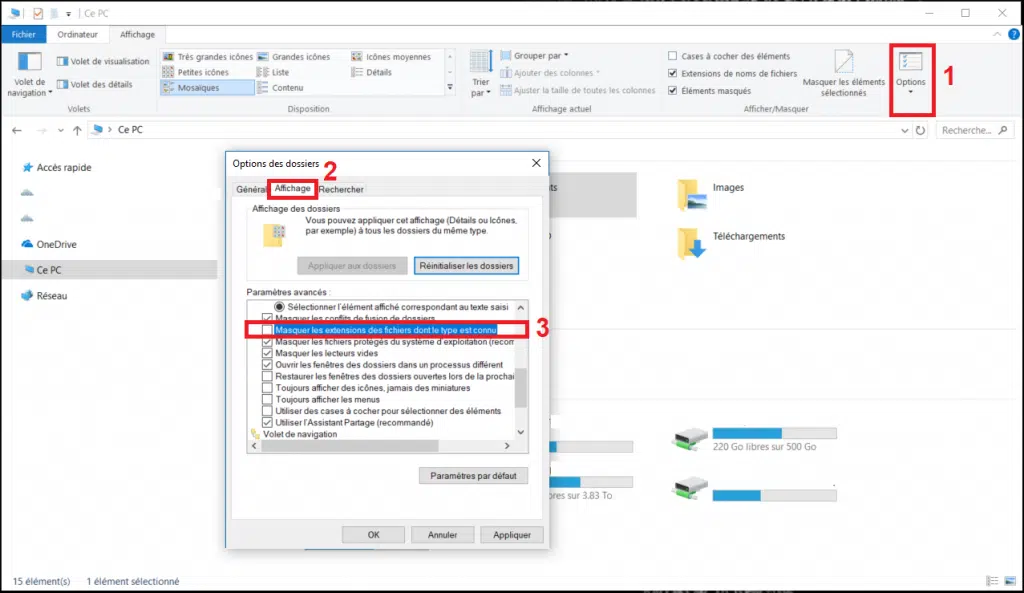Viewport: 1024px width, 593px height.
Task: Click vertical scrollbar in Paramètres avancés
Action: coord(520,387)
